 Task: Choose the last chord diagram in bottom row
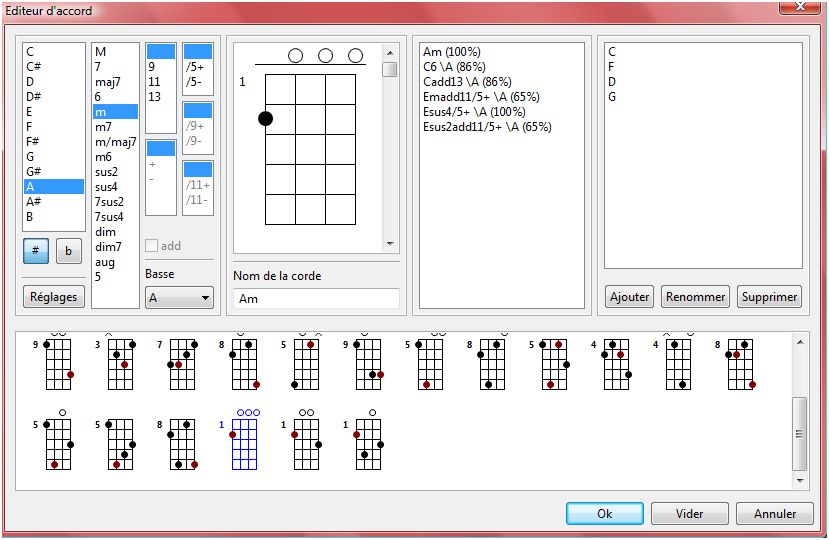pyautogui.click(x=369, y=444)
